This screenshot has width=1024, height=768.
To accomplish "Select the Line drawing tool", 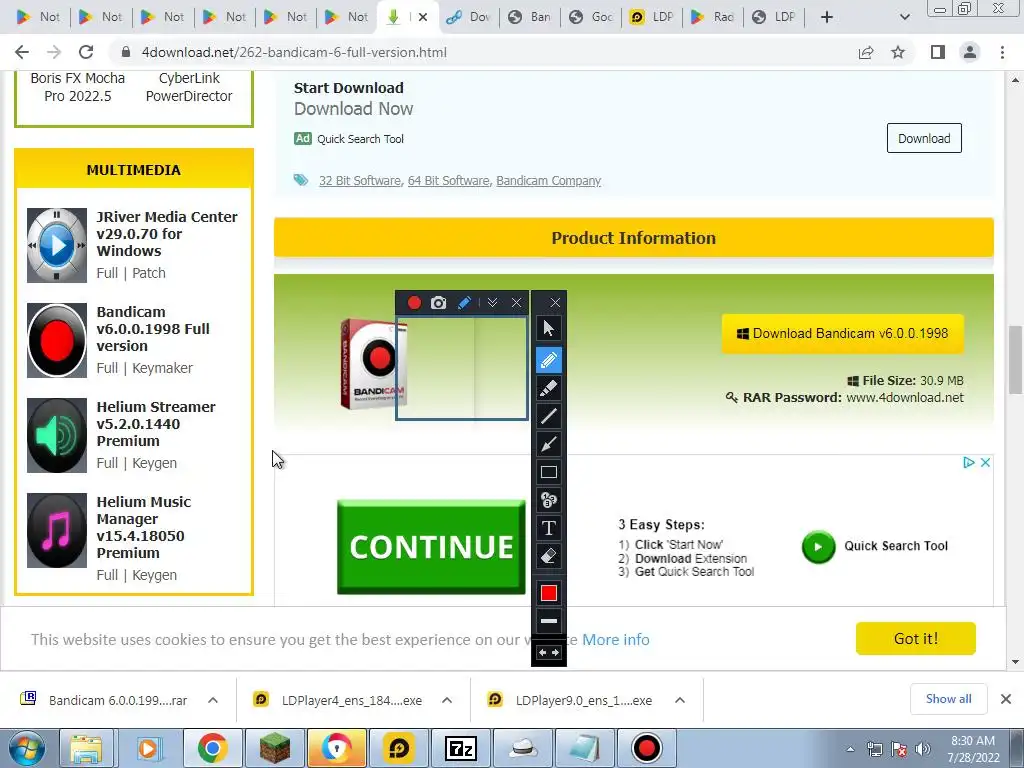I will tap(549, 416).
